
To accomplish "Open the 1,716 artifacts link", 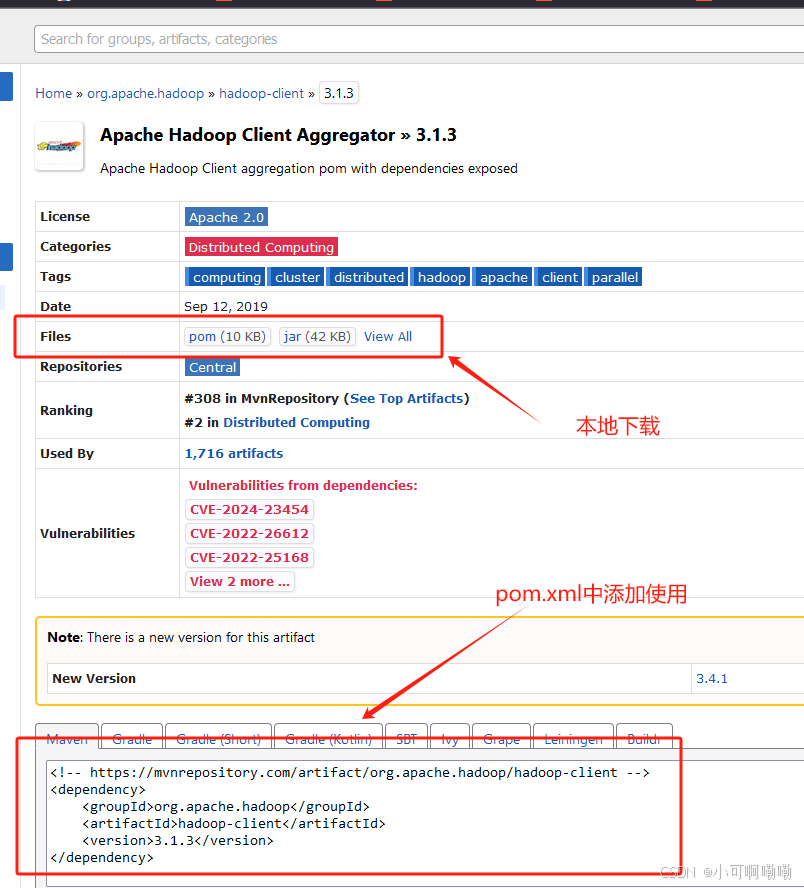I will (x=234, y=454).
